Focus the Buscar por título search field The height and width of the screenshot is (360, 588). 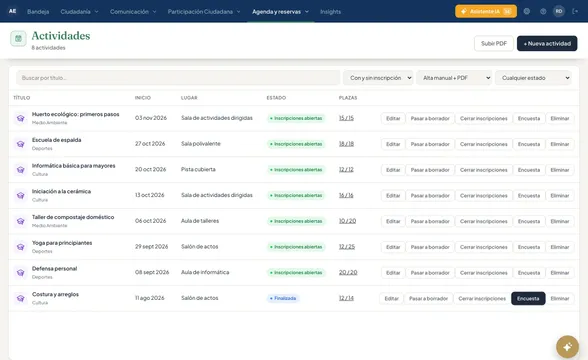(x=178, y=78)
